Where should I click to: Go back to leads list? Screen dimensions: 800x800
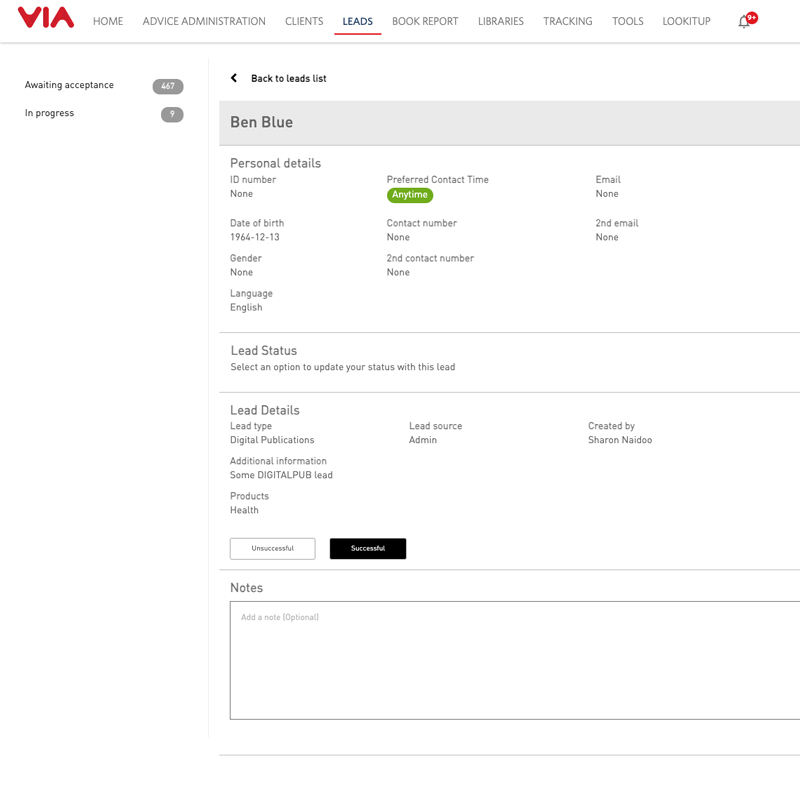(x=289, y=79)
